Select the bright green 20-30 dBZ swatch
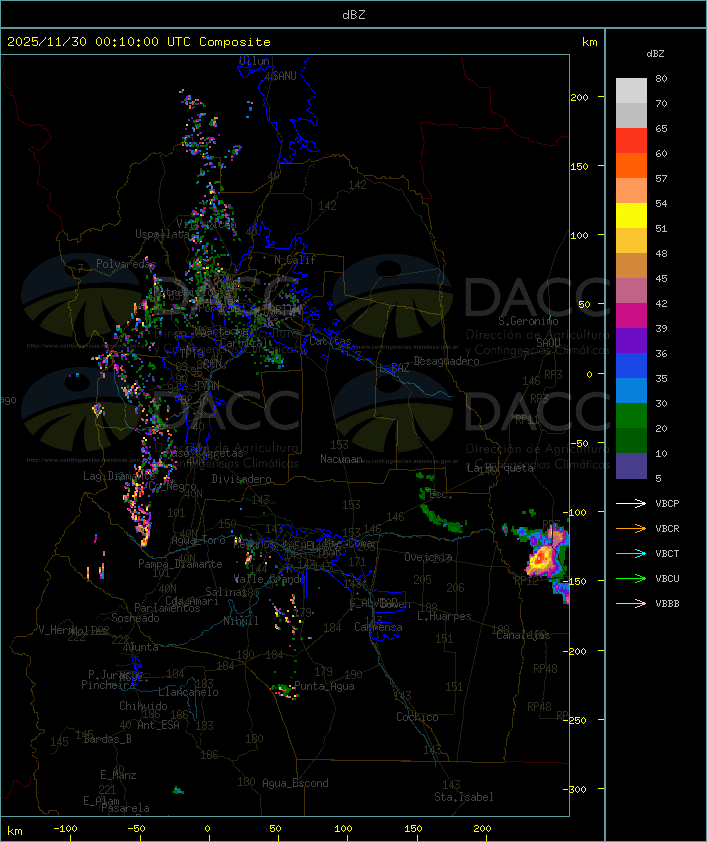The image size is (707, 842). tap(631, 415)
